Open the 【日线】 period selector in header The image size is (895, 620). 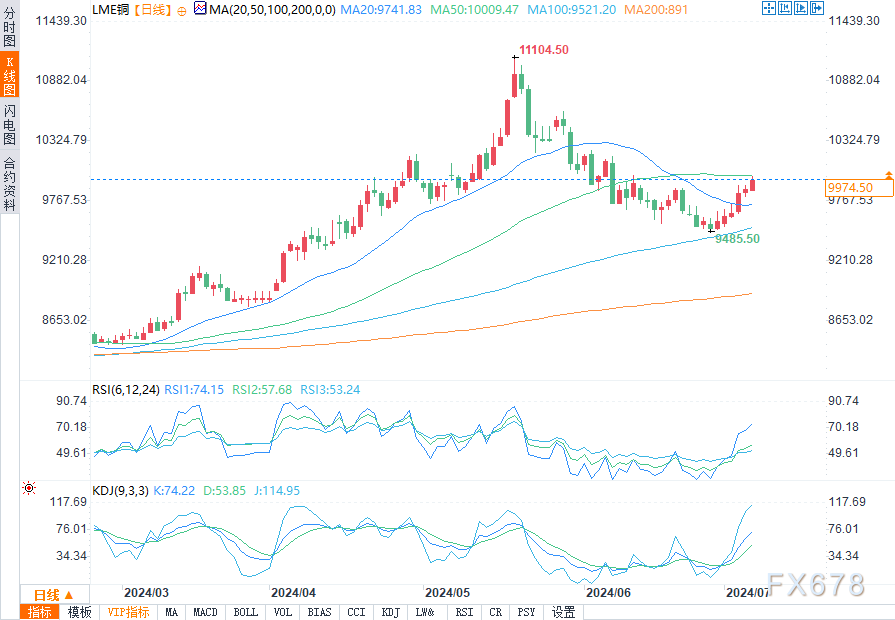pyautogui.click(x=153, y=9)
